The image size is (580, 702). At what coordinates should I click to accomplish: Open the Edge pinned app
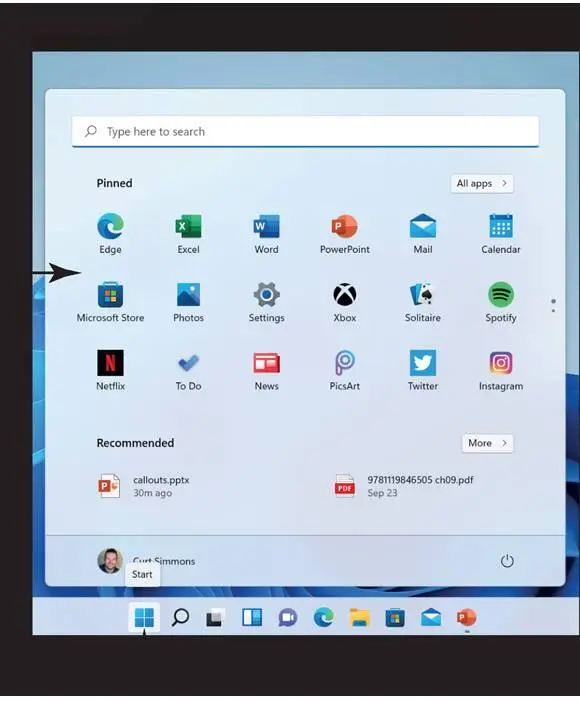click(x=110, y=234)
